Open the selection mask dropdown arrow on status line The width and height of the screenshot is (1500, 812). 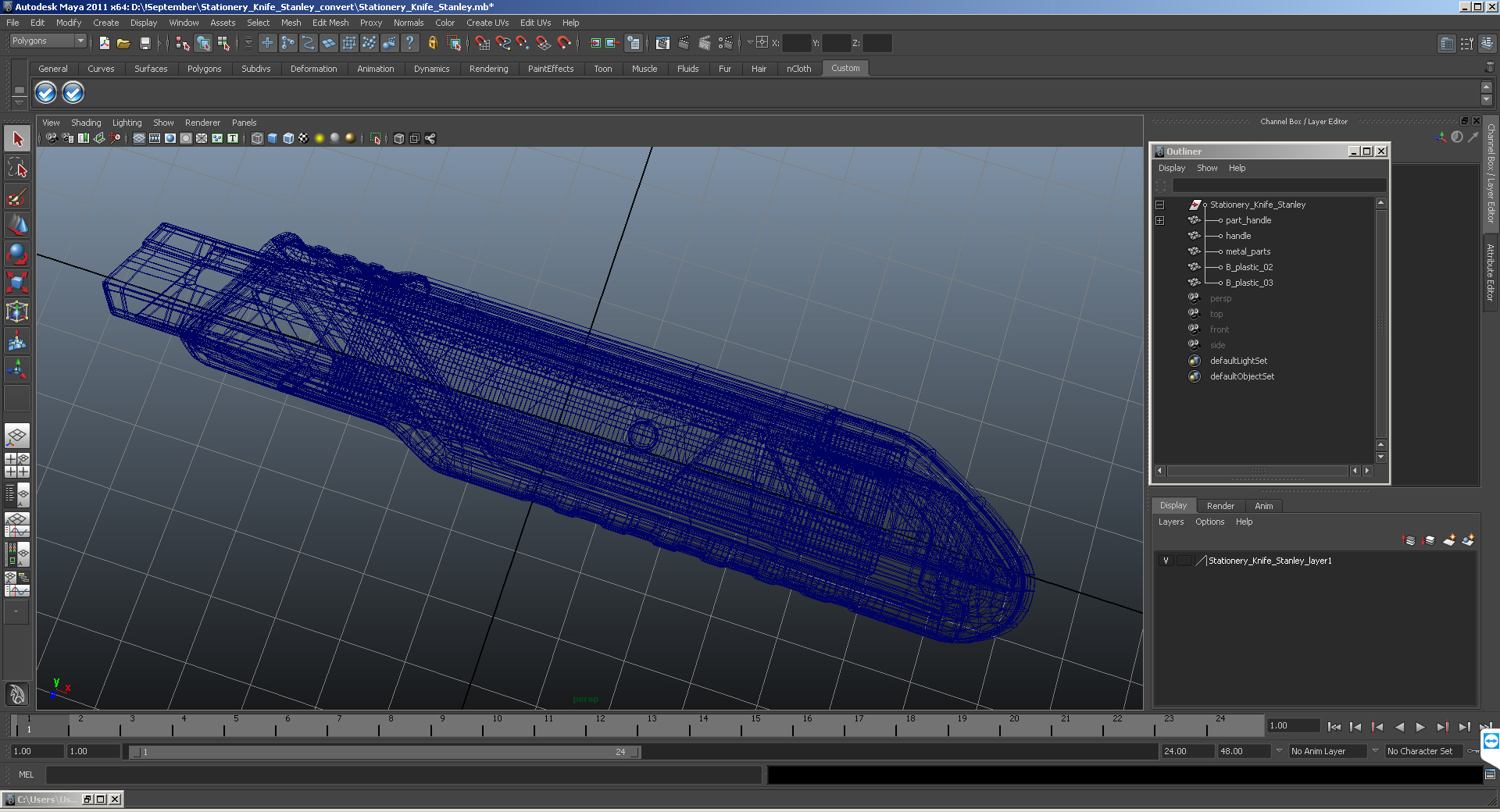(x=248, y=43)
